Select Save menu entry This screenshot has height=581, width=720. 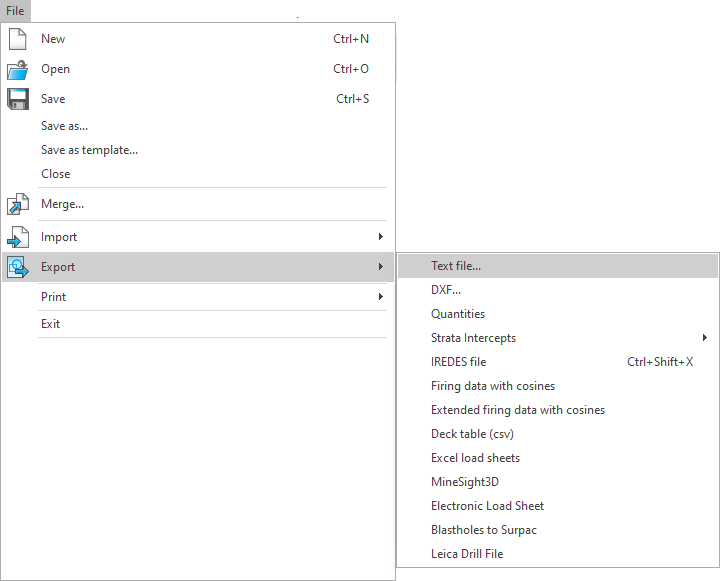click(x=198, y=99)
